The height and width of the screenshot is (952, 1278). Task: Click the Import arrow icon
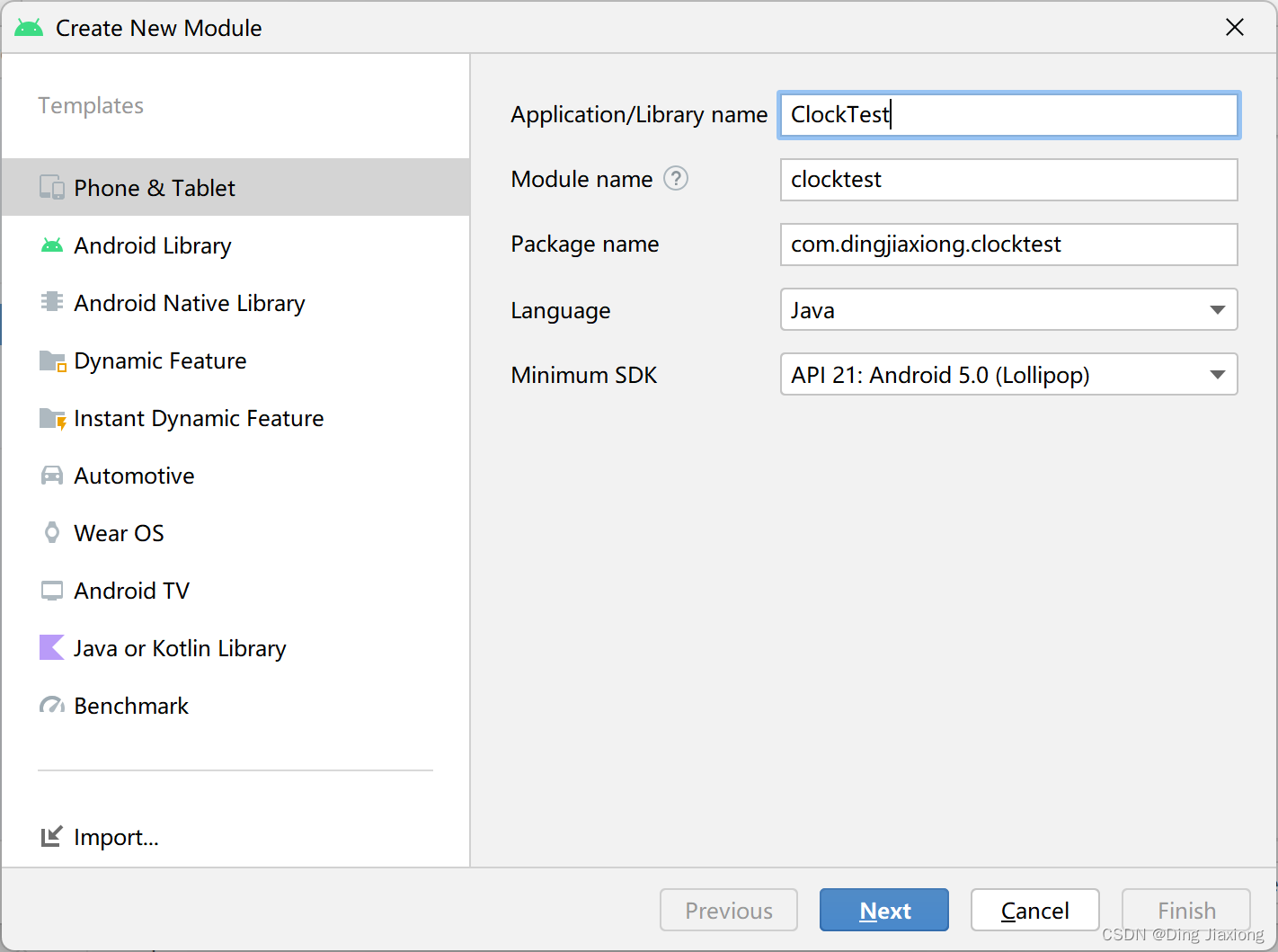pos(52,837)
